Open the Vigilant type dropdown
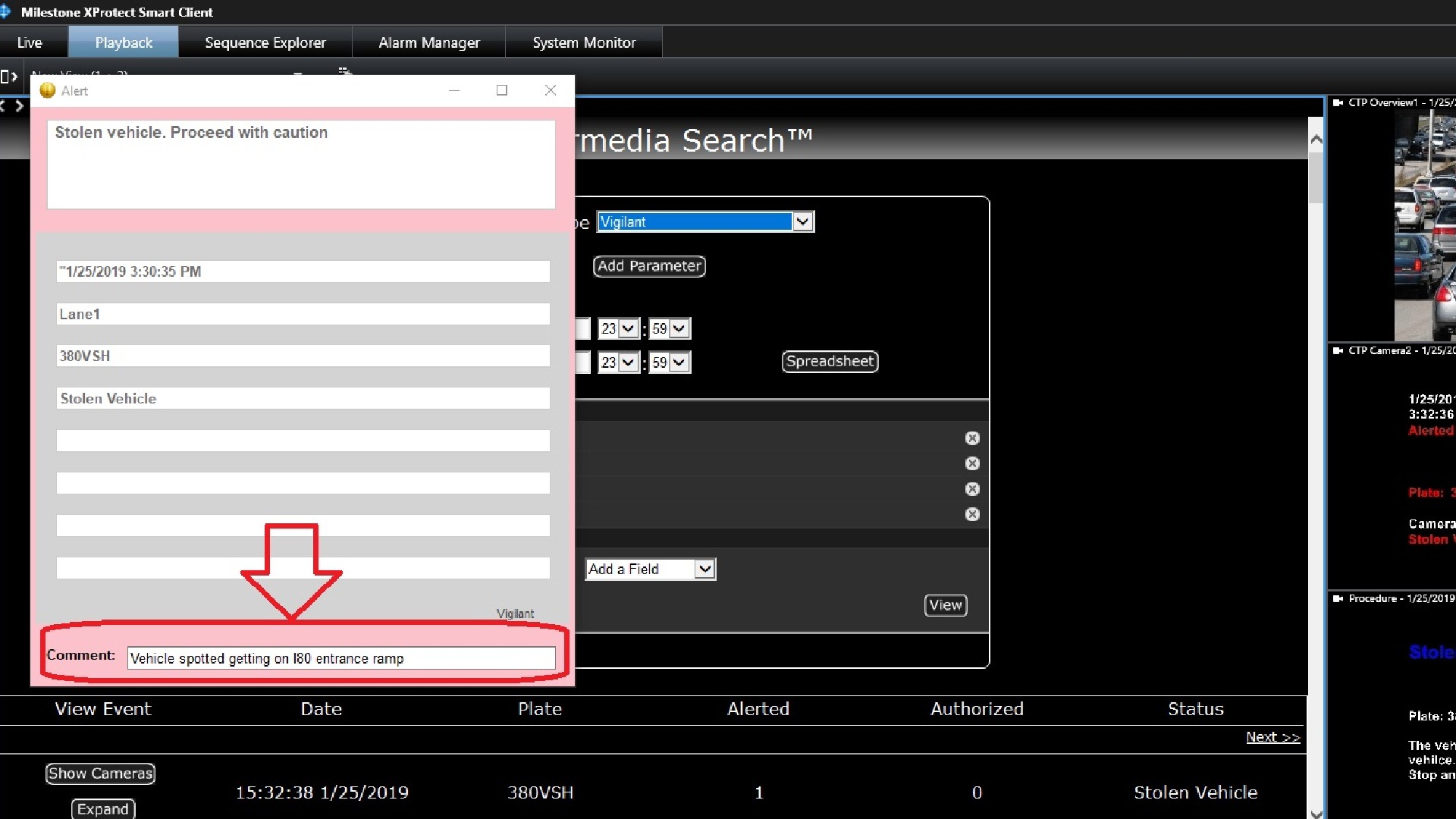1456x819 pixels. (803, 221)
